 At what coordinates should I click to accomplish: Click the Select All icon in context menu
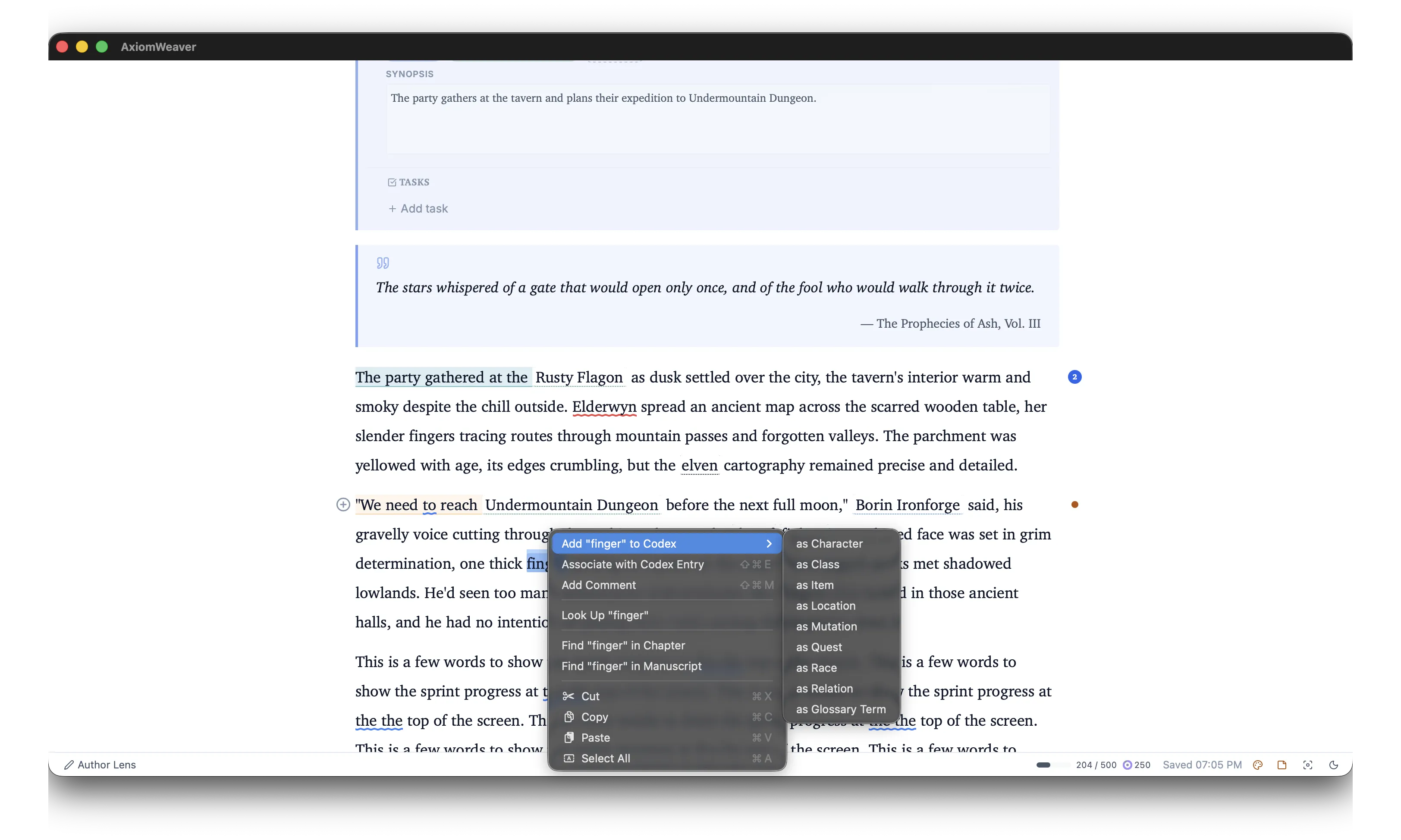[x=569, y=759]
